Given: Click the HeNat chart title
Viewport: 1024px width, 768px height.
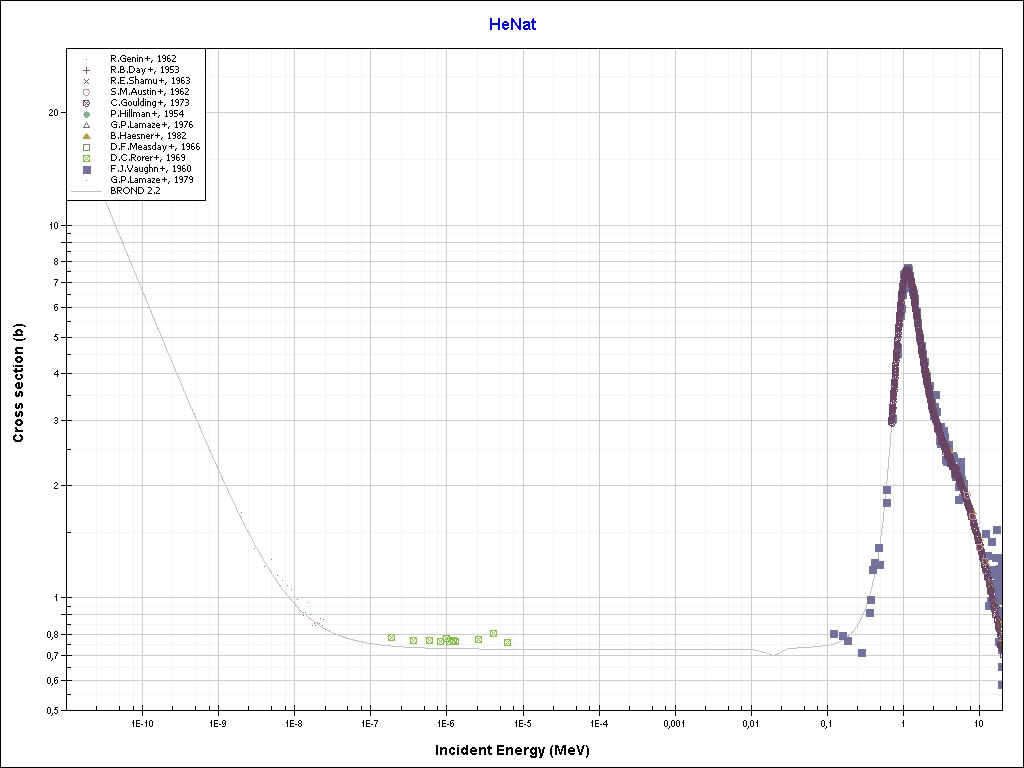Looking at the screenshot, I should [512, 25].
